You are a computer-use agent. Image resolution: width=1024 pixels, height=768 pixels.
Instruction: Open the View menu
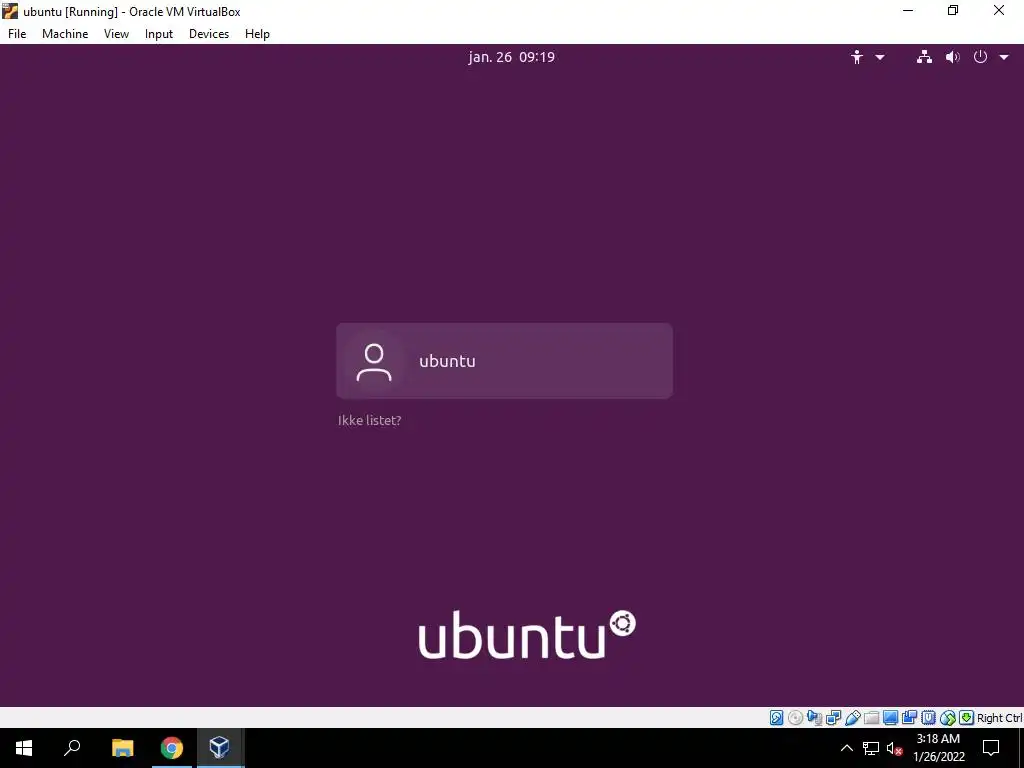coord(116,34)
